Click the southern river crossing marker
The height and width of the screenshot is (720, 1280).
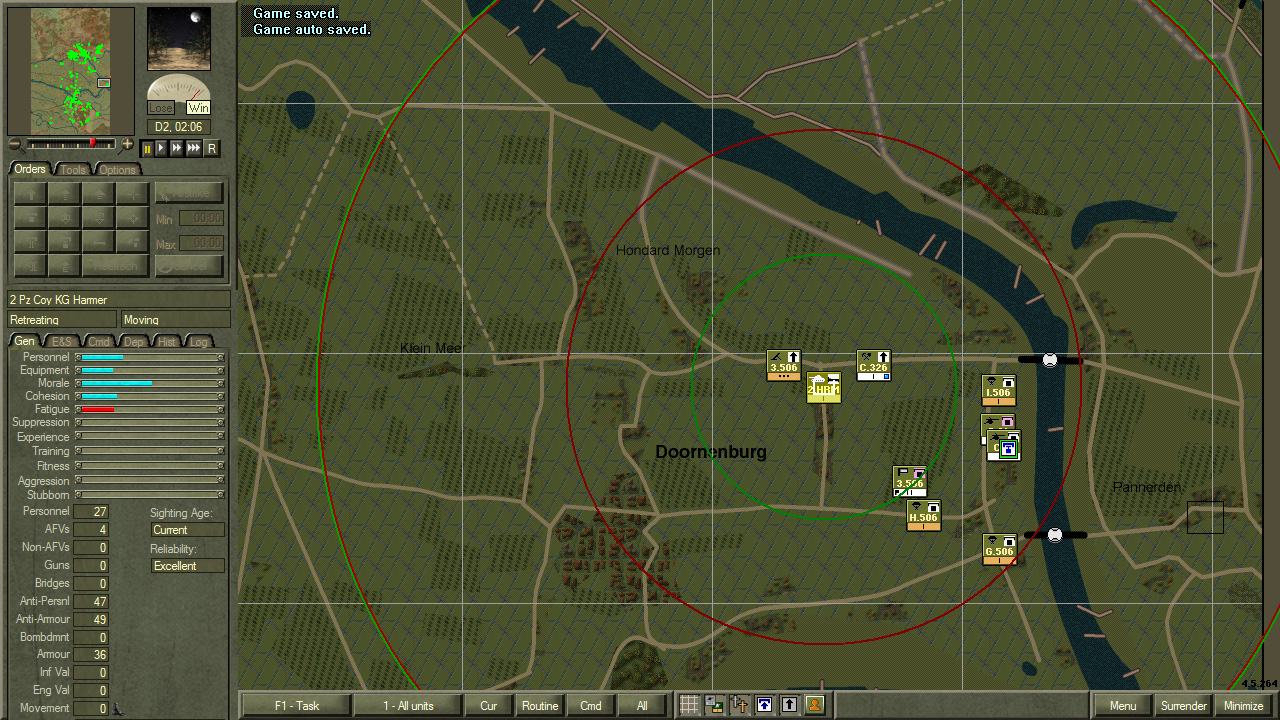[x=1055, y=535]
